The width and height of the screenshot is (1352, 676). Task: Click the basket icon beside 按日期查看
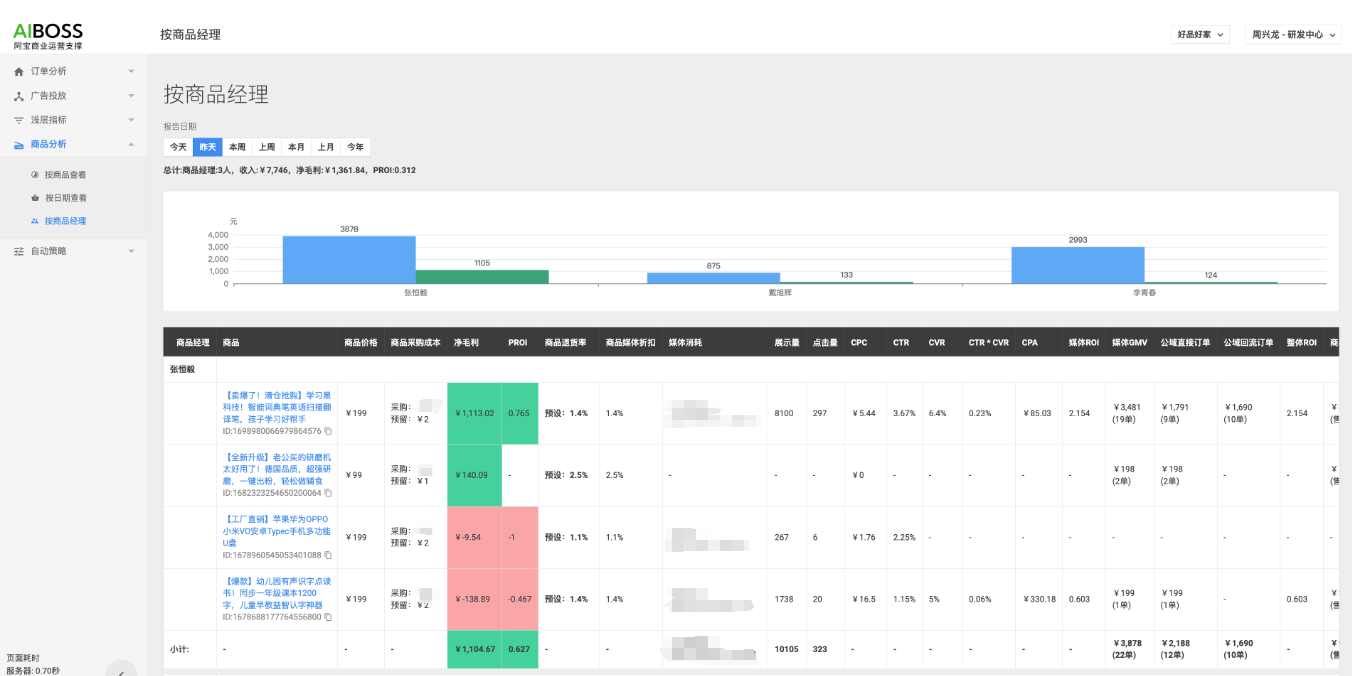(35, 198)
